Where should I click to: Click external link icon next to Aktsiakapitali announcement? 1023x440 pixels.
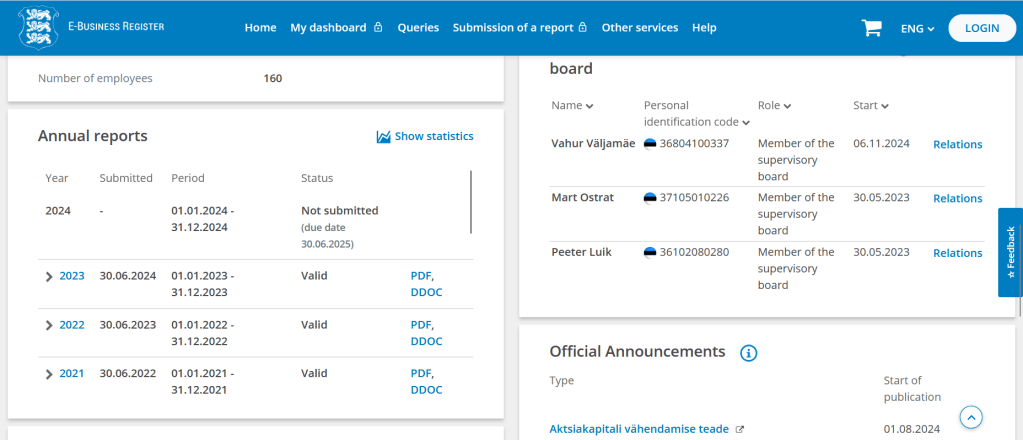click(740, 429)
